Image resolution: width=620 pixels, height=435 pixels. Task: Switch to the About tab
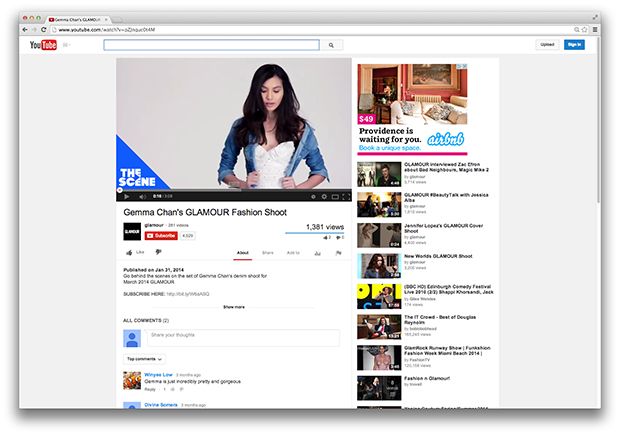[x=243, y=253]
